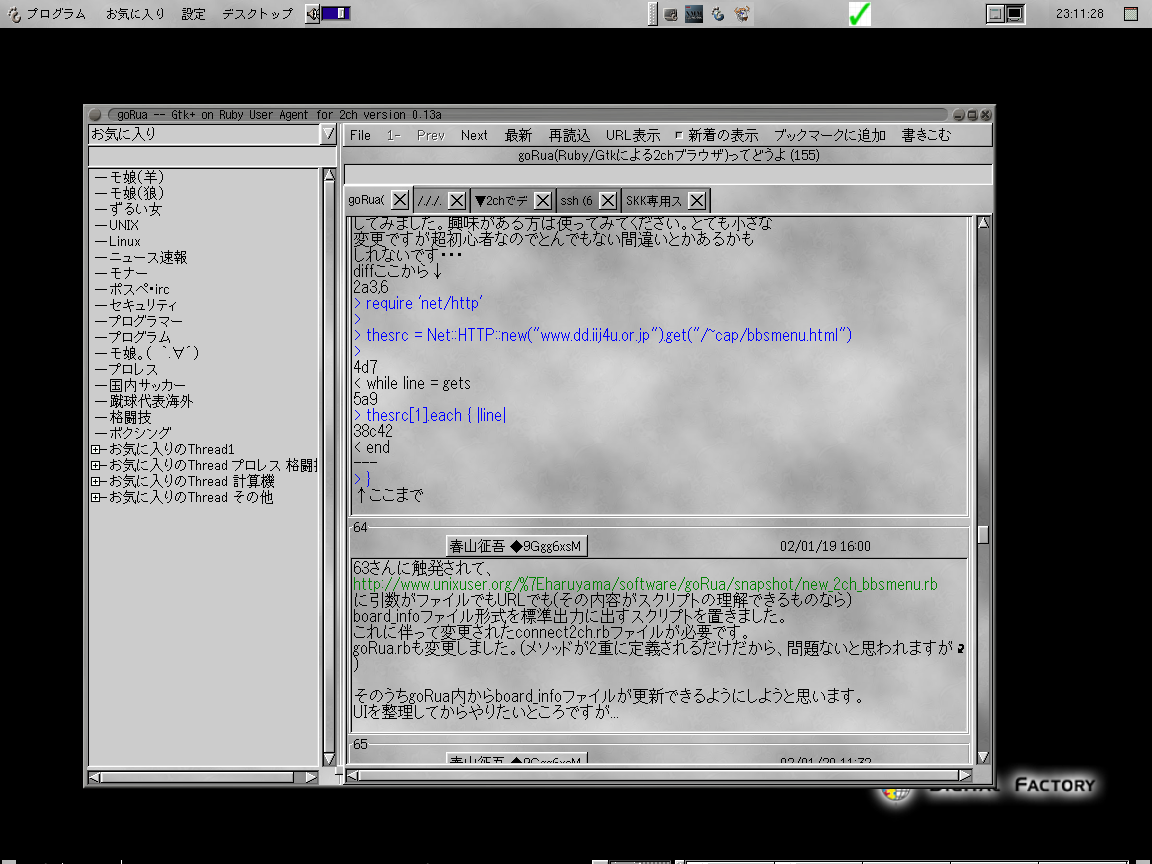1152x864 pixels.
Task: Select UNIX board in list
Action: click(123, 226)
